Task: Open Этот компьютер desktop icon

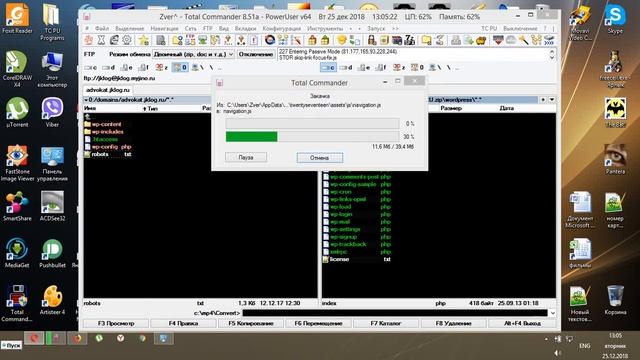Action: (x=52, y=69)
